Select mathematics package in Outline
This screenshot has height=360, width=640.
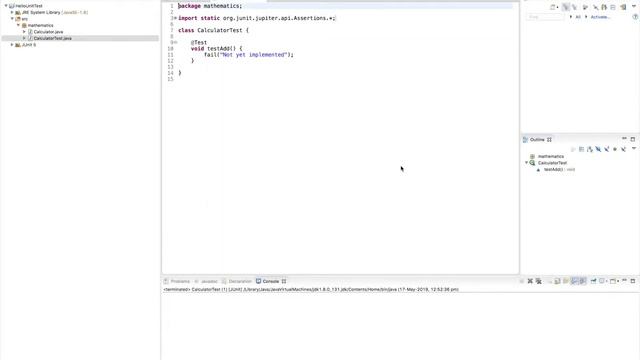[551, 156]
